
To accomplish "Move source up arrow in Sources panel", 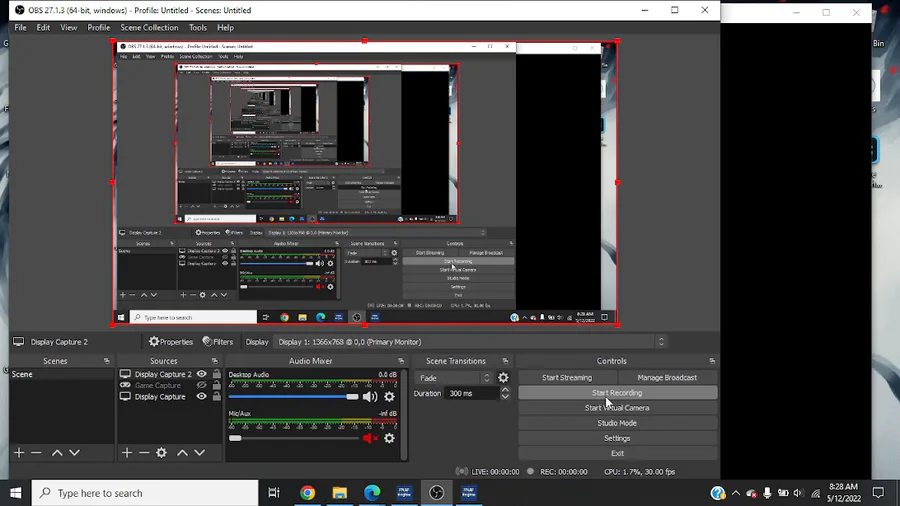I will pos(182,453).
